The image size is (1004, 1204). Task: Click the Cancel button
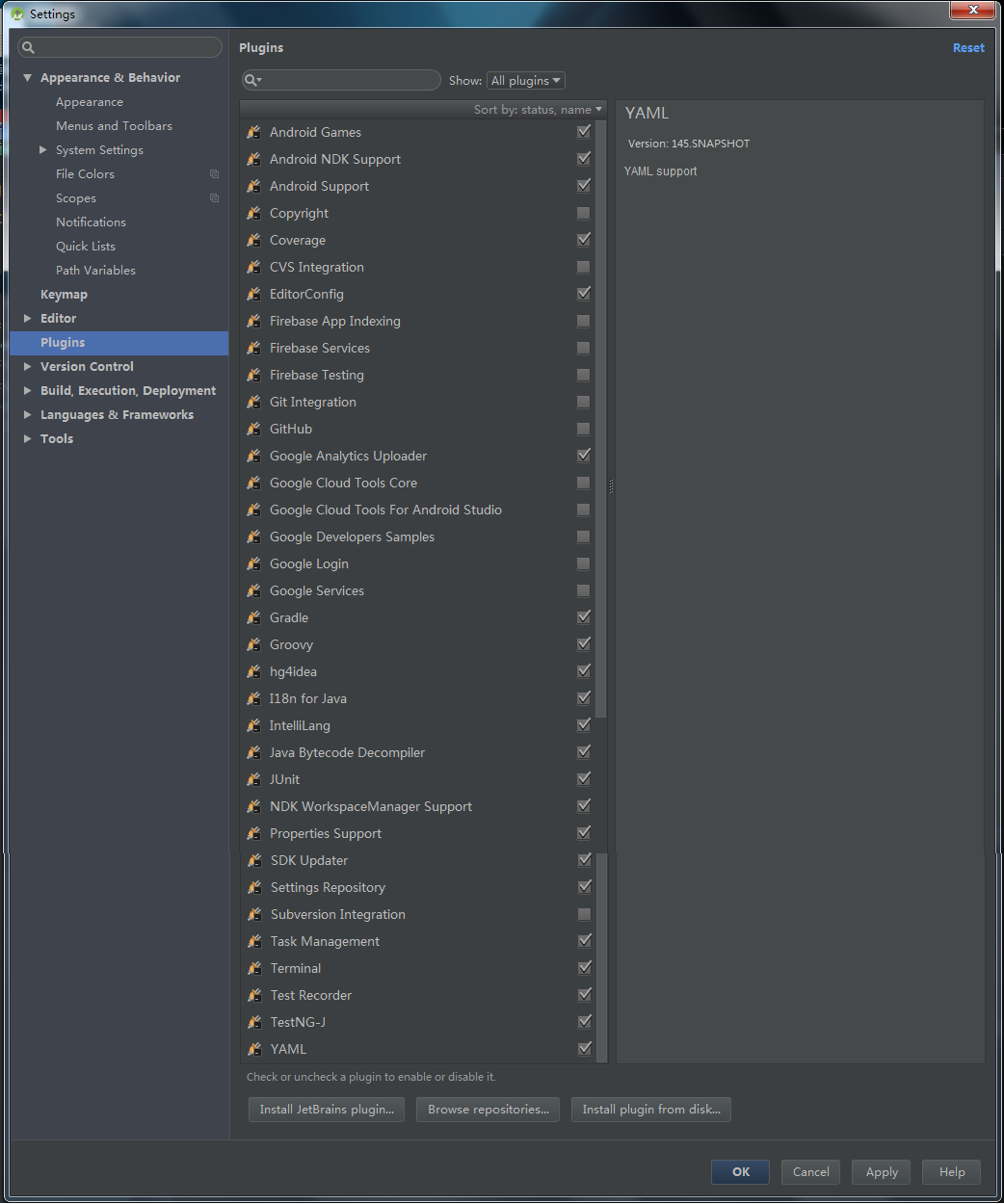[811, 1172]
